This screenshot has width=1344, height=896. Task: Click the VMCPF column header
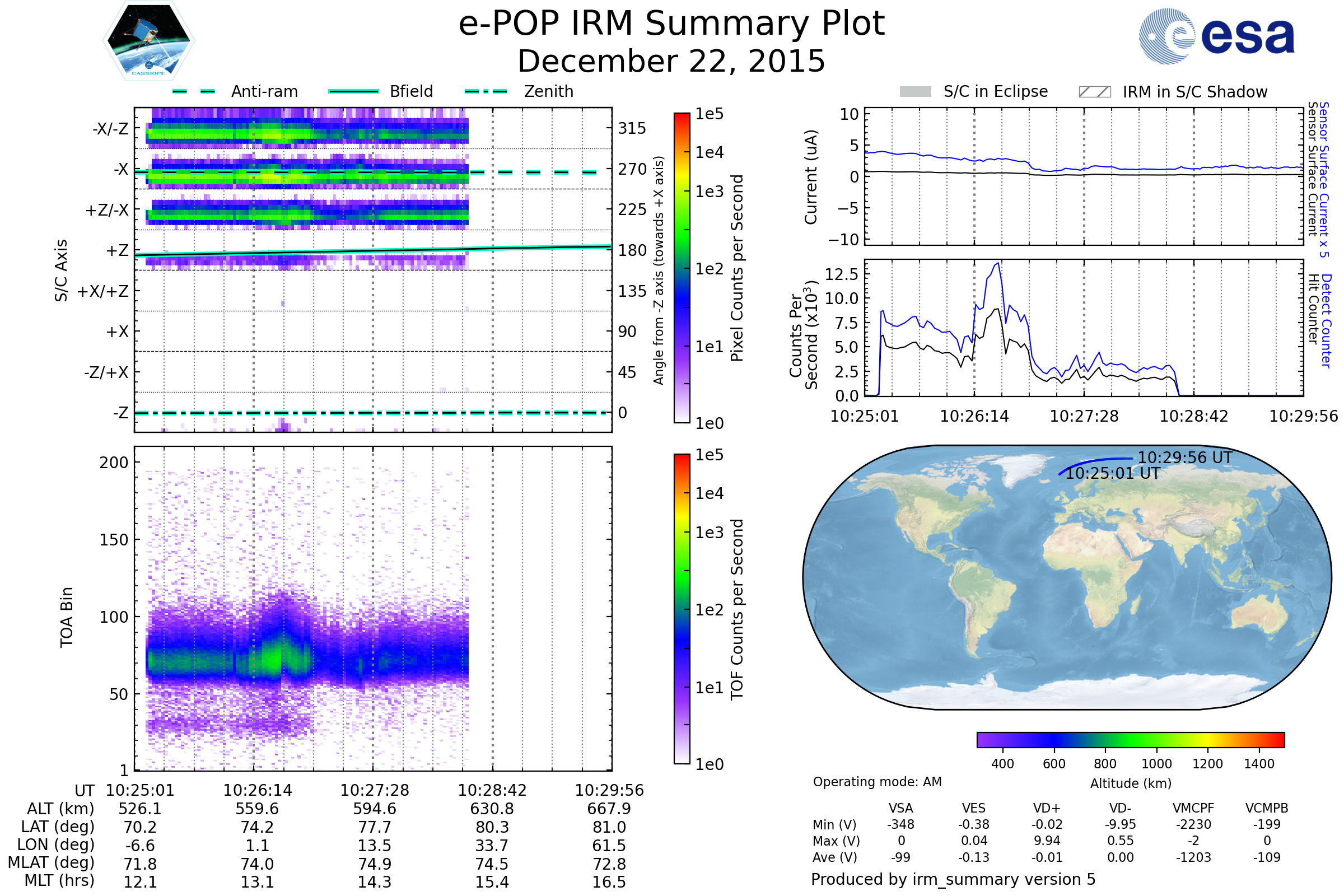click(x=1193, y=808)
